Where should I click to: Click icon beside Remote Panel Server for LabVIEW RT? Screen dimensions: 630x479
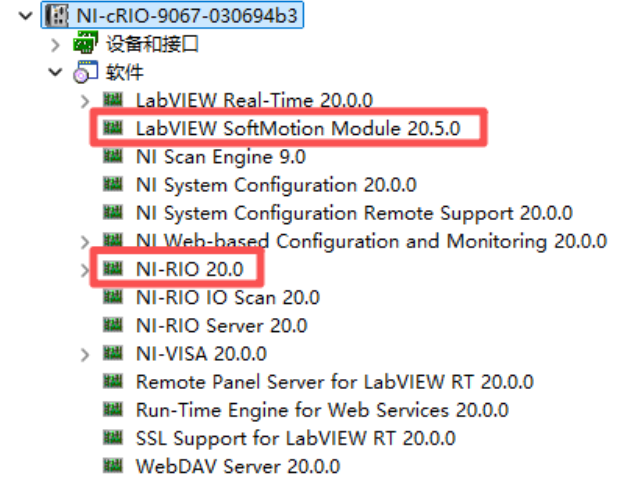coord(113,381)
